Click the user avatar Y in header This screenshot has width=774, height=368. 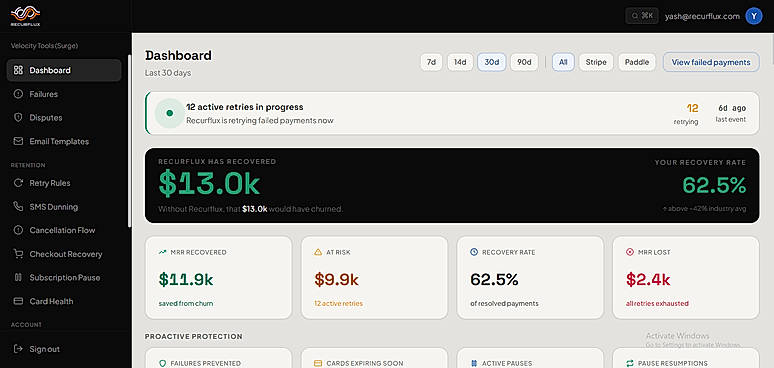click(753, 16)
